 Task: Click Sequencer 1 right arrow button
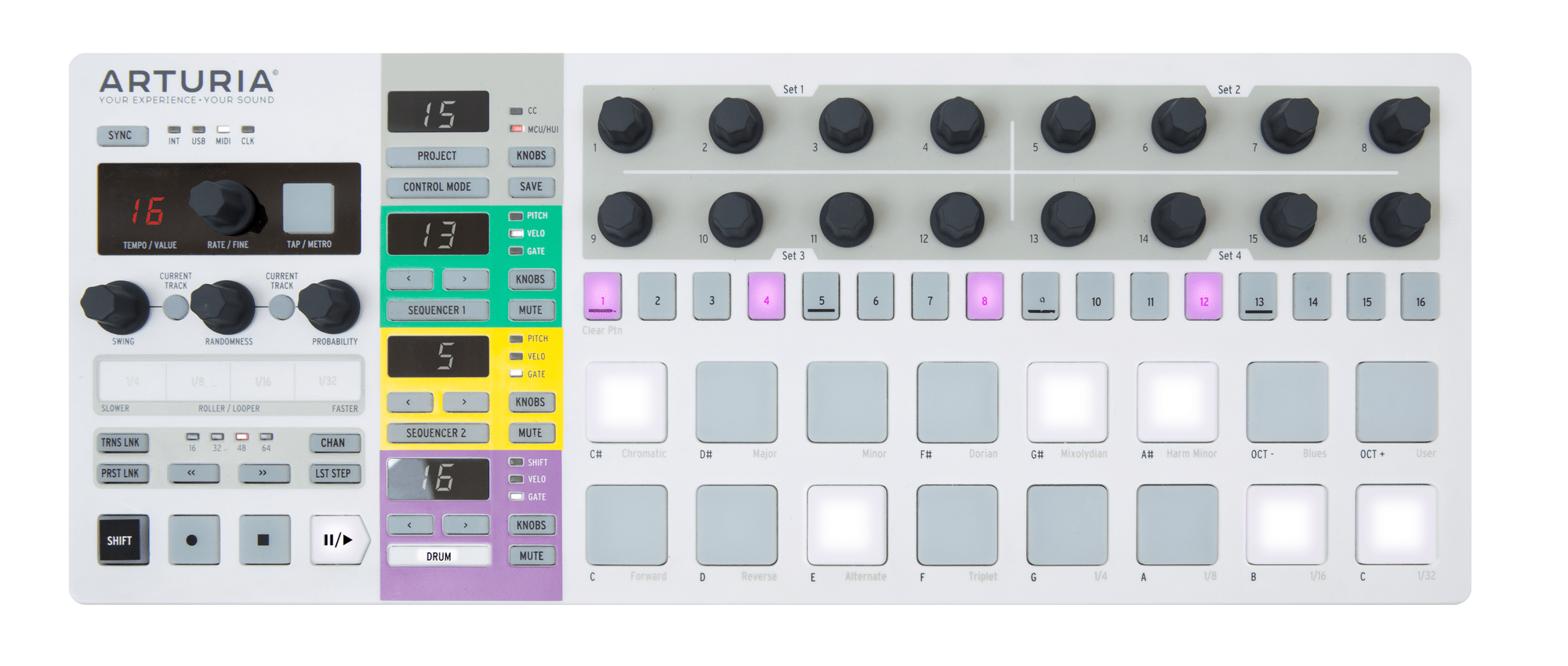465,278
